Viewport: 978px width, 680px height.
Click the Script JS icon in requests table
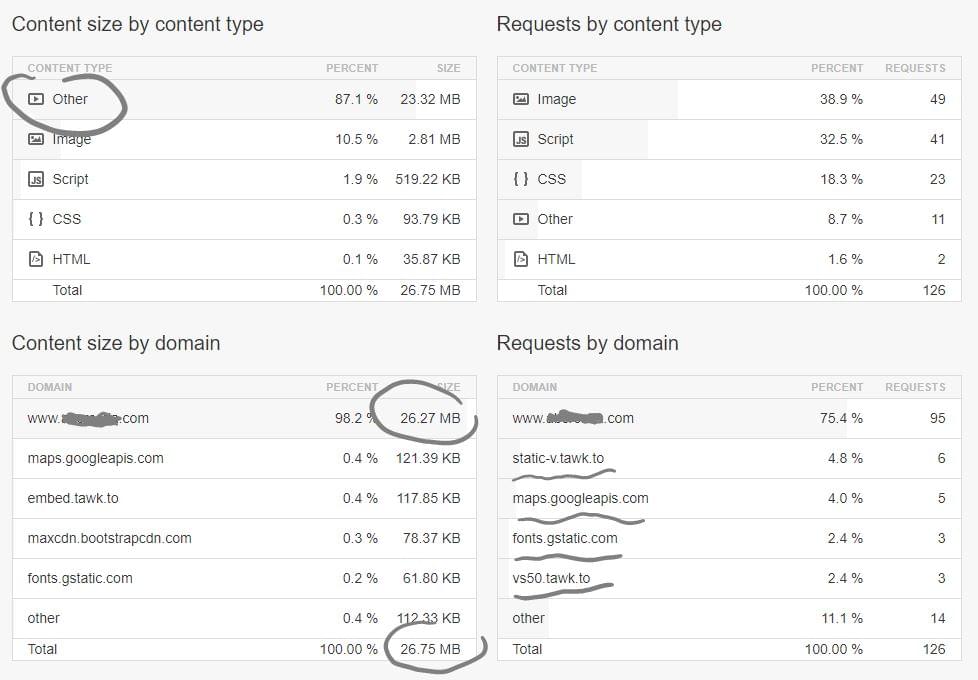point(521,139)
